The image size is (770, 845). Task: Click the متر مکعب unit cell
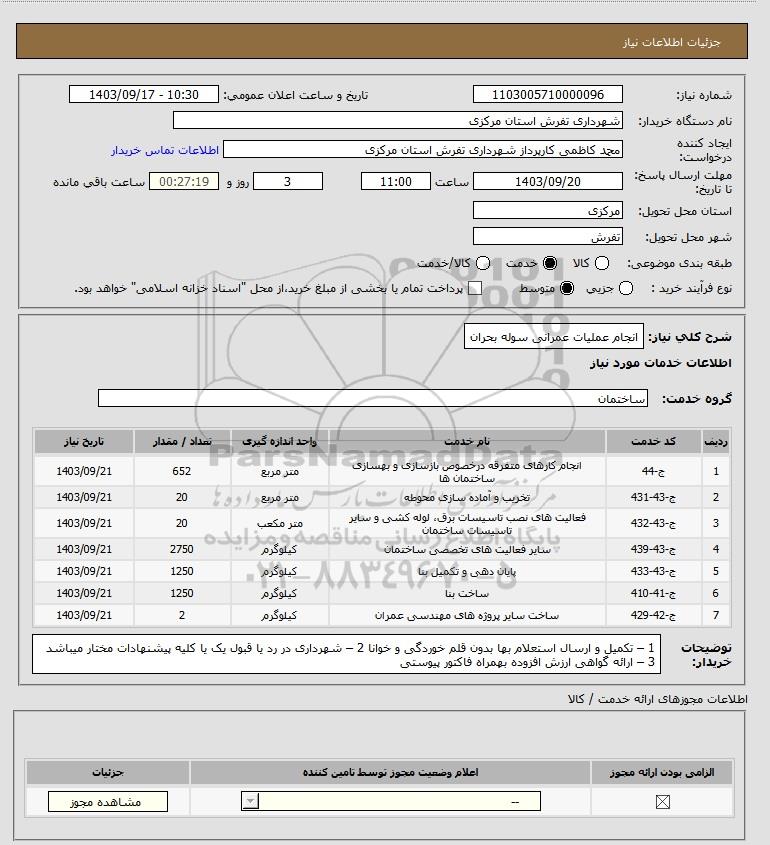280,523
